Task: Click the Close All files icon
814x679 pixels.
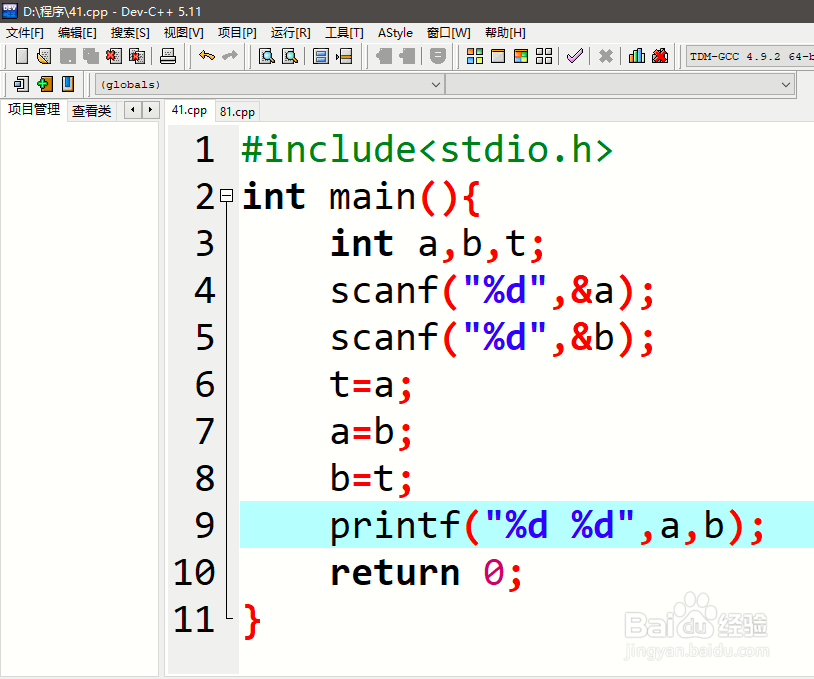Action: pos(137,56)
